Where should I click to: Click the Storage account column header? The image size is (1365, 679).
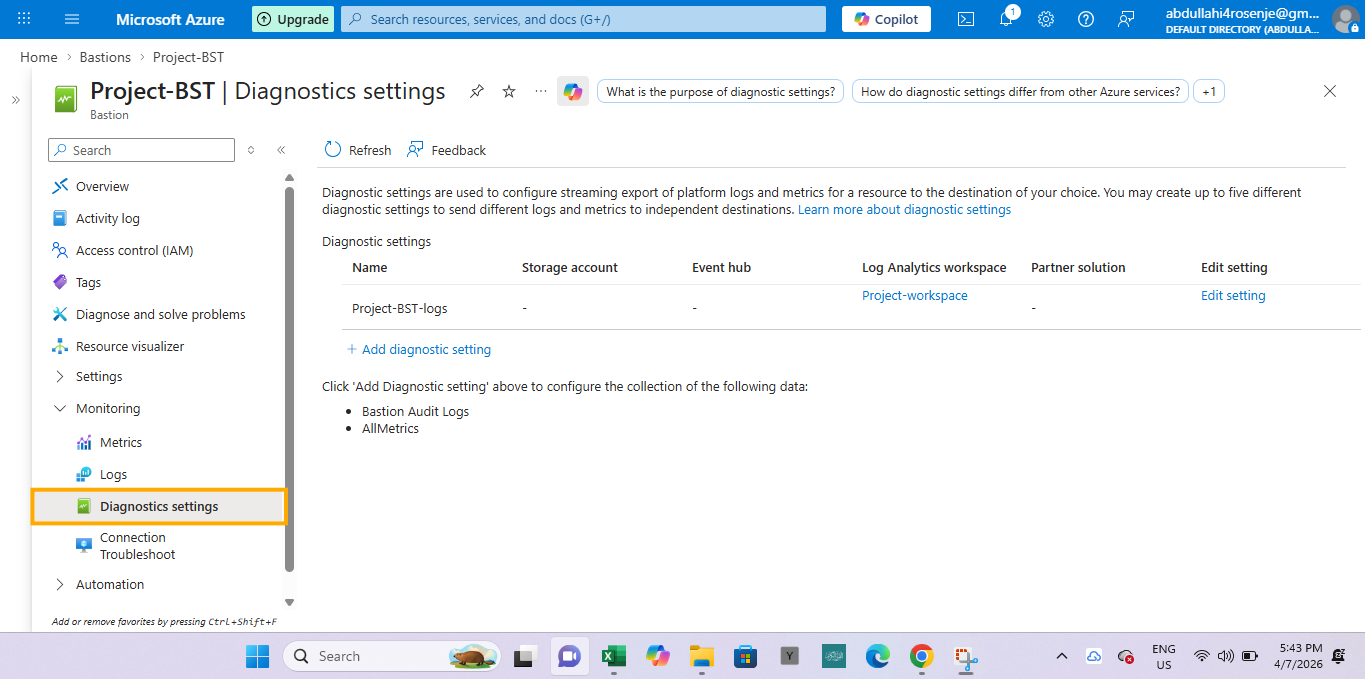click(x=570, y=268)
